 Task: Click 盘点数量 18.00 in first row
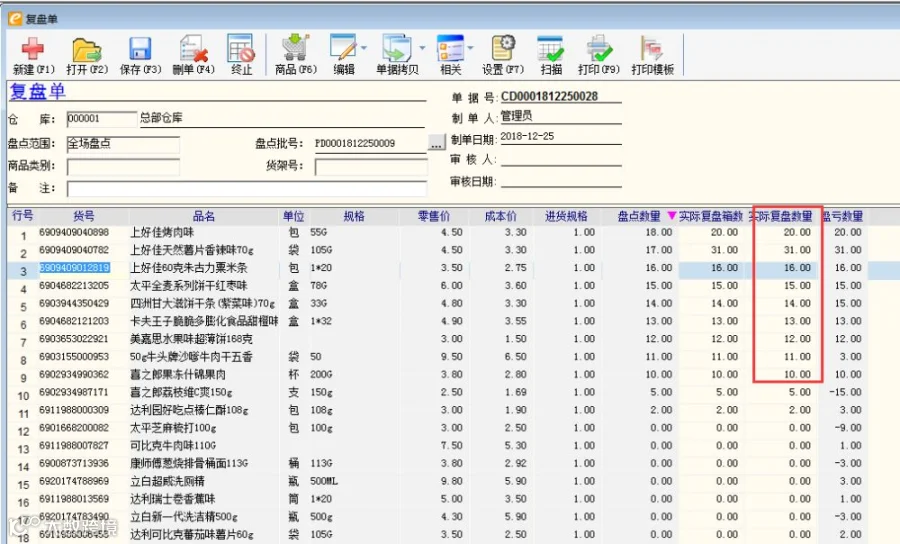658,232
